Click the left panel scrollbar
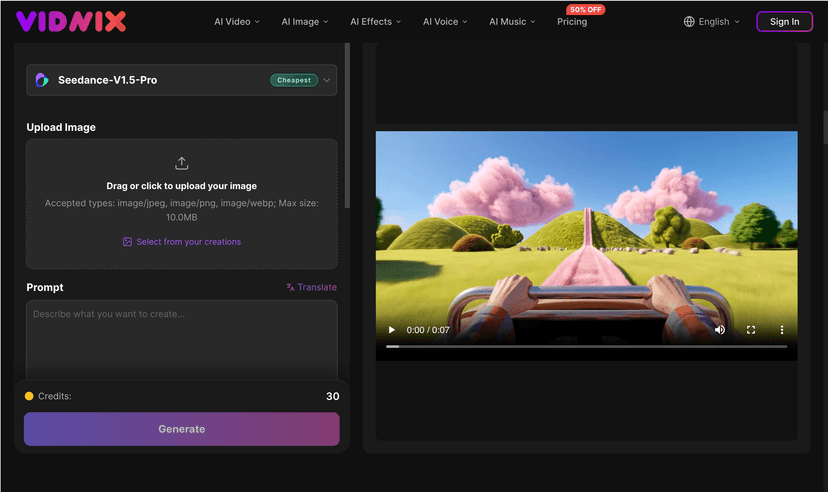This screenshot has height=492, width=828. tap(347, 126)
